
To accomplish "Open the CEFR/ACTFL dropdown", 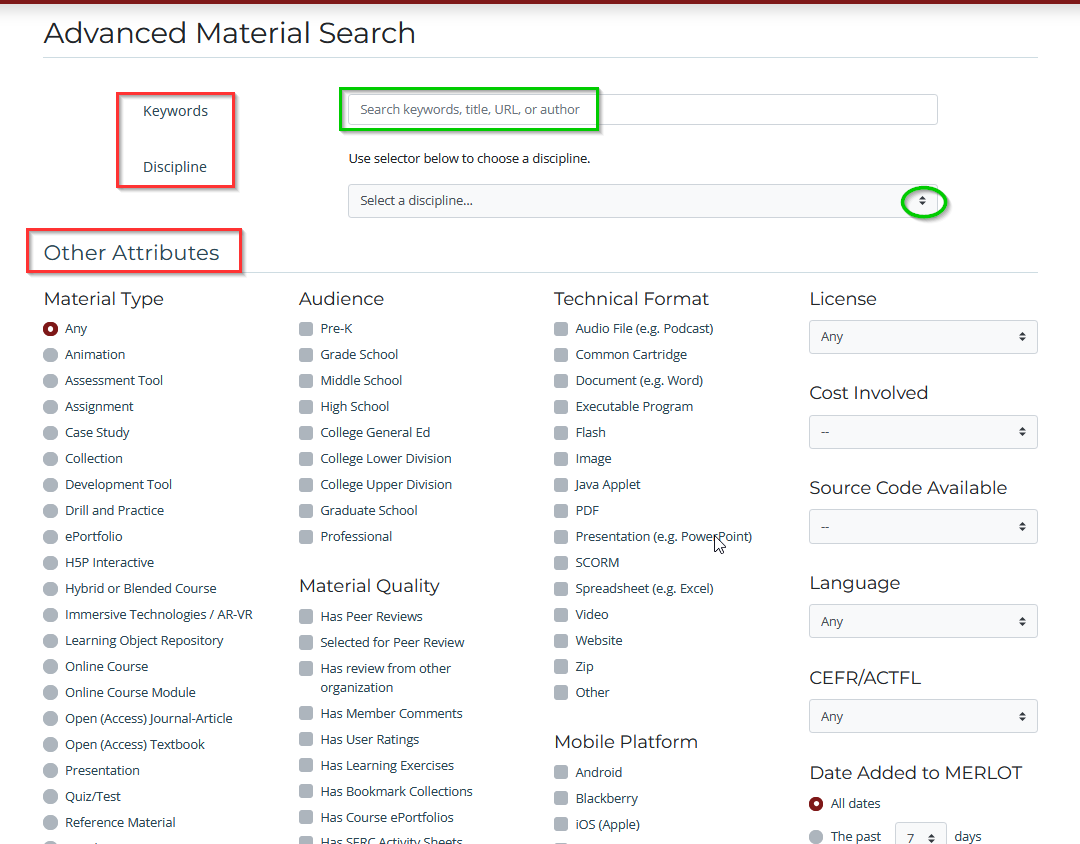I will click(922, 716).
